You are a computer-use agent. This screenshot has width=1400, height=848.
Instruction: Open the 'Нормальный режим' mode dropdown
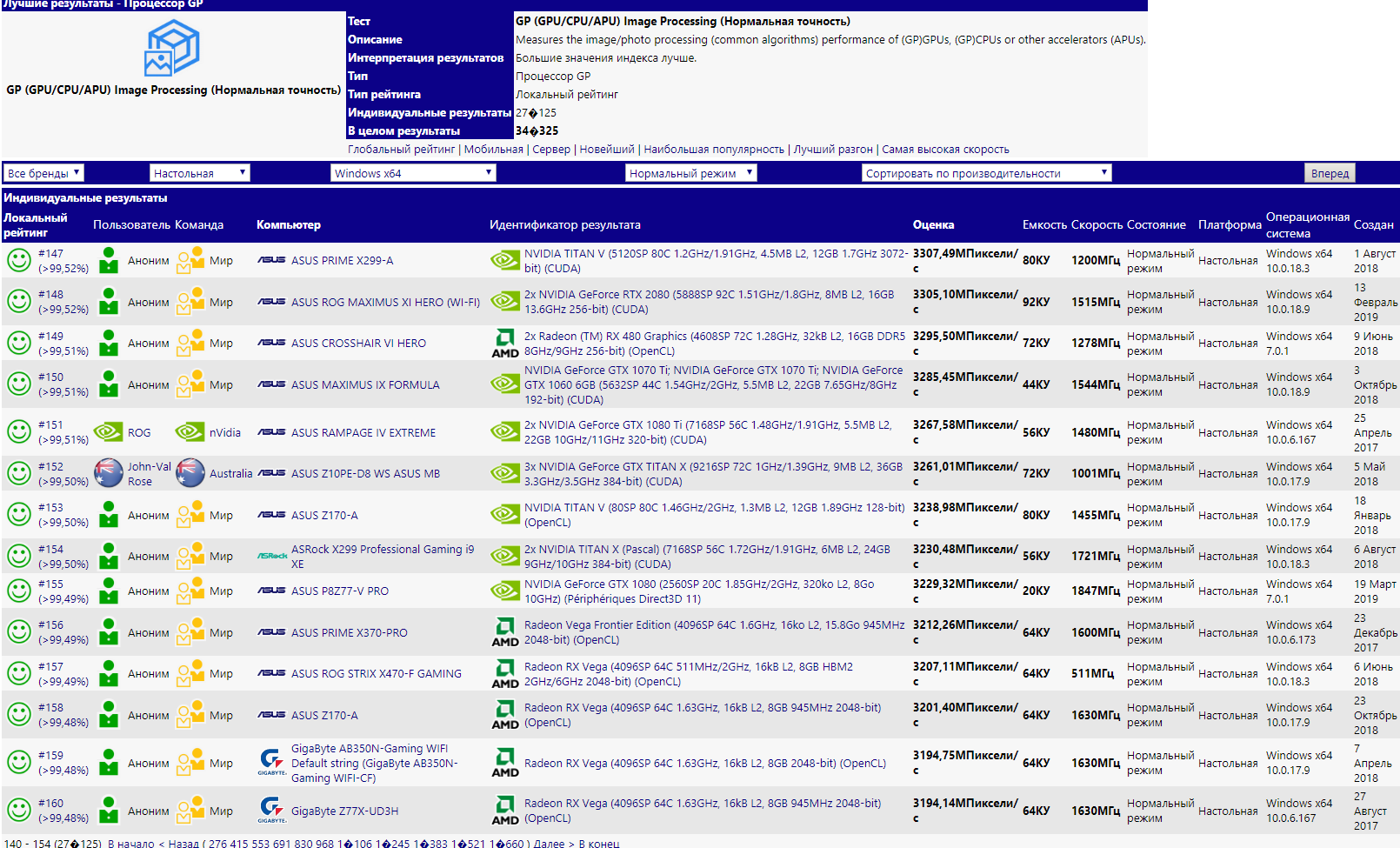tap(691, 173)
